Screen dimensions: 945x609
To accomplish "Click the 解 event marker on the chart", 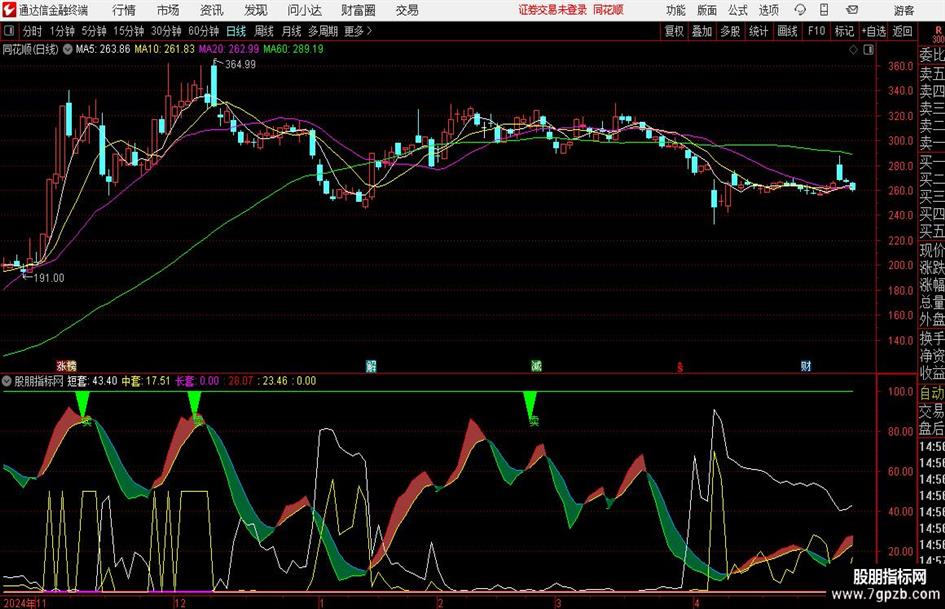I will 371,365.
